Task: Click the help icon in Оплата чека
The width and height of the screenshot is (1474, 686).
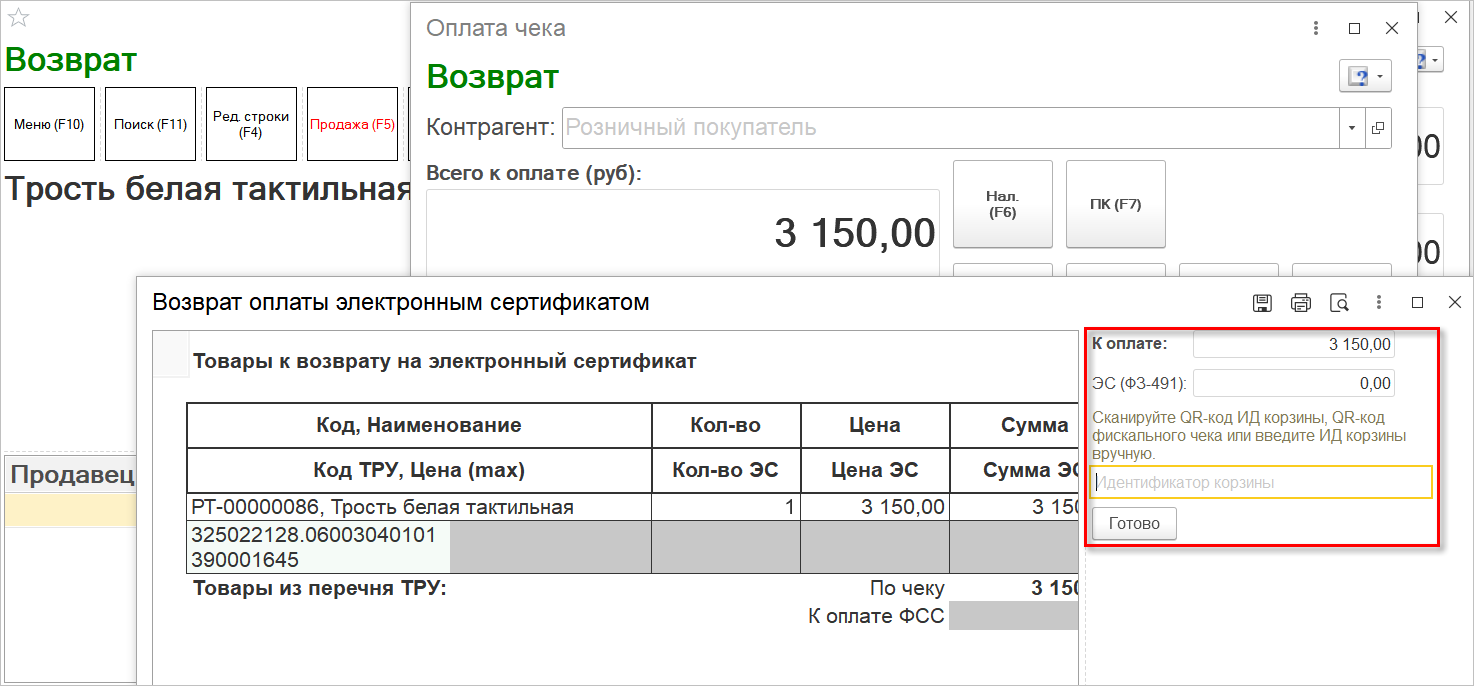Action: (x=1358, y=77)
